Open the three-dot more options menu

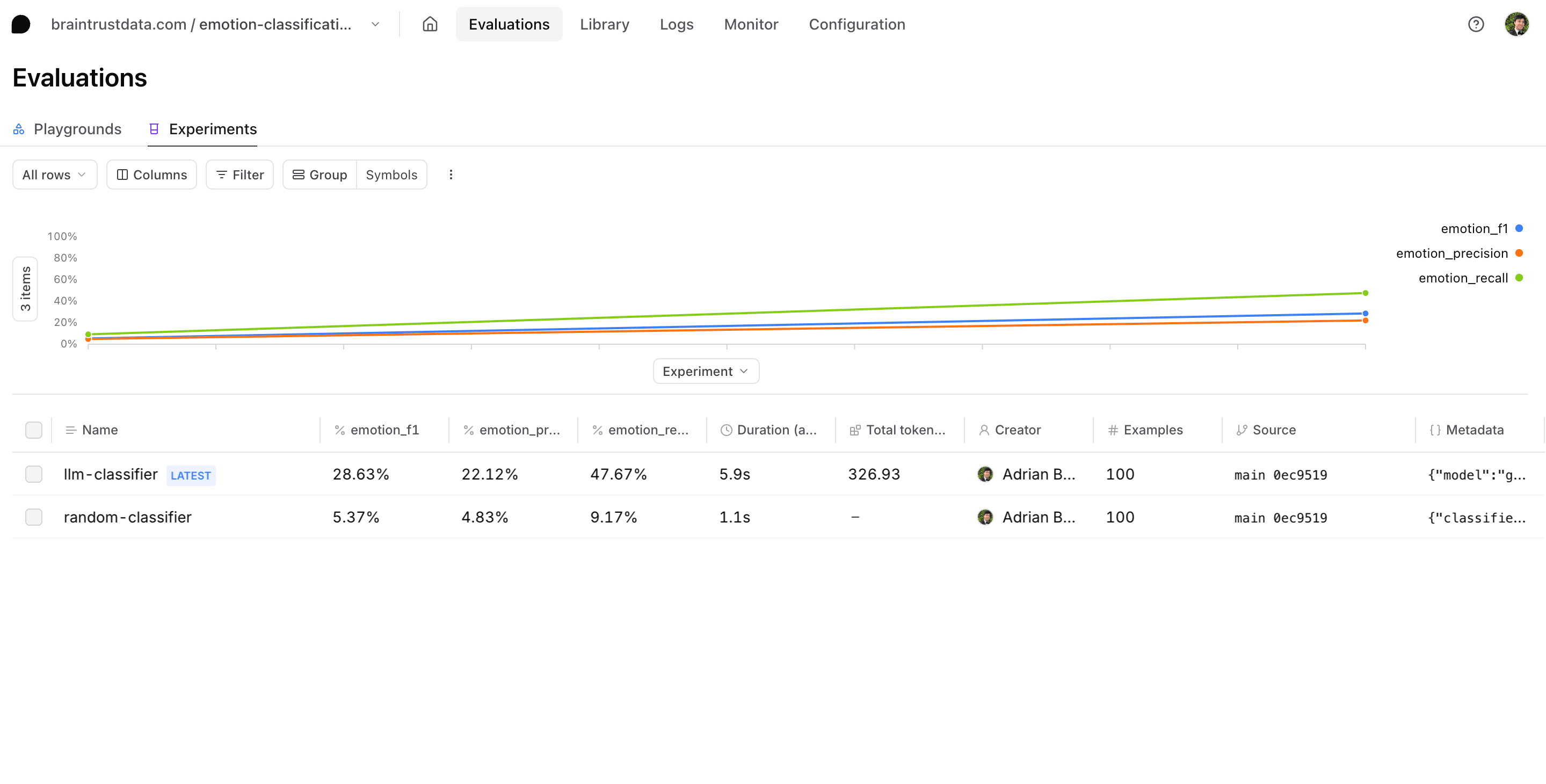[451, 175]
